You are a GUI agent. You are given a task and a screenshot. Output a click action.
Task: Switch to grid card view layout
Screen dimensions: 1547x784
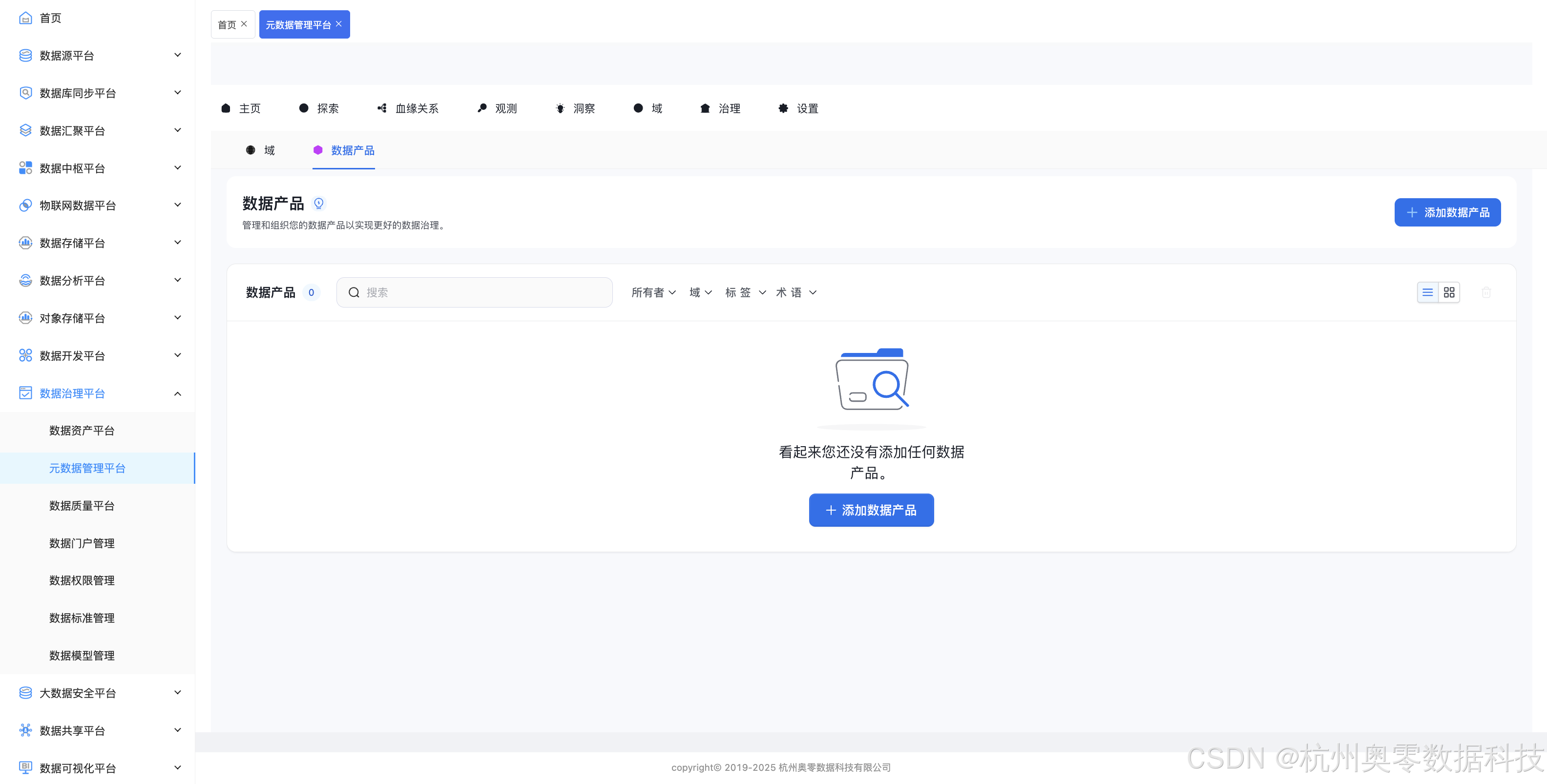[1449, 292]
